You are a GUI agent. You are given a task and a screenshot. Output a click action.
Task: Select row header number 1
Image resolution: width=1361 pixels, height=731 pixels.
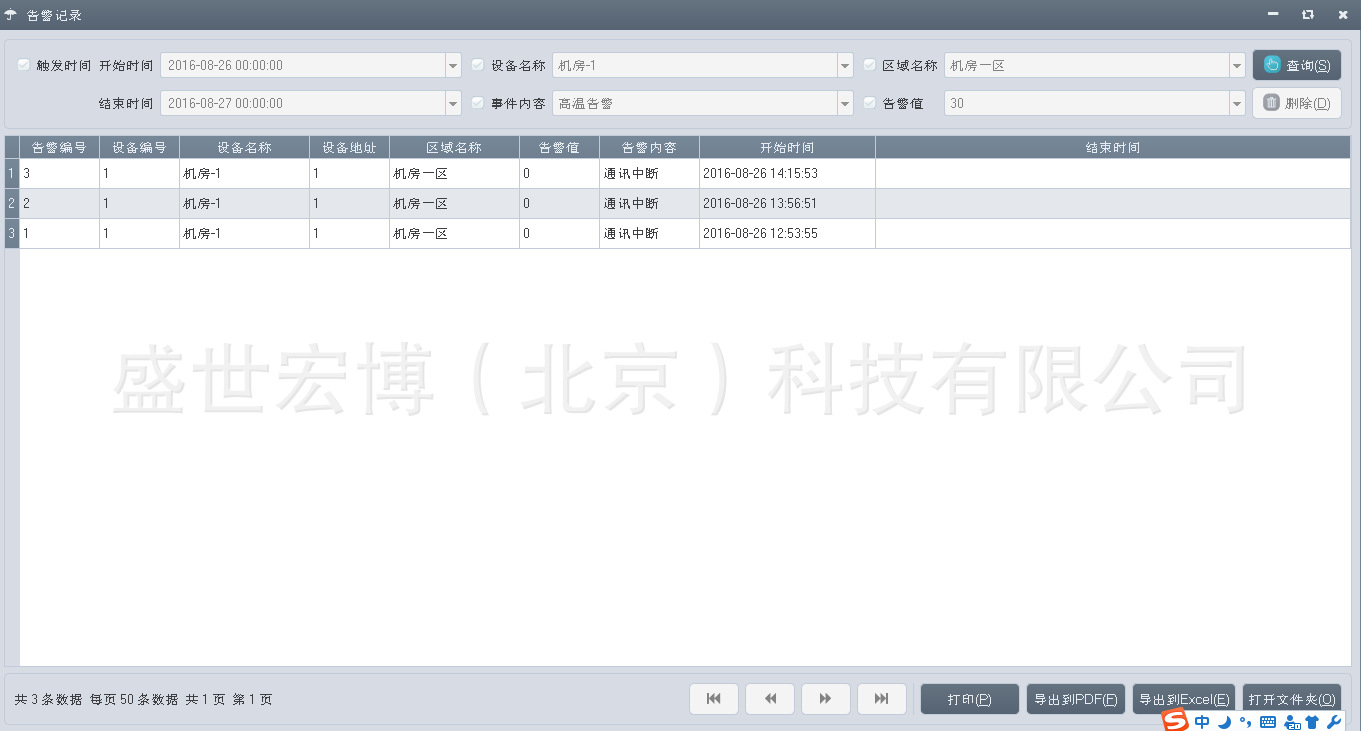click(12, 174)
